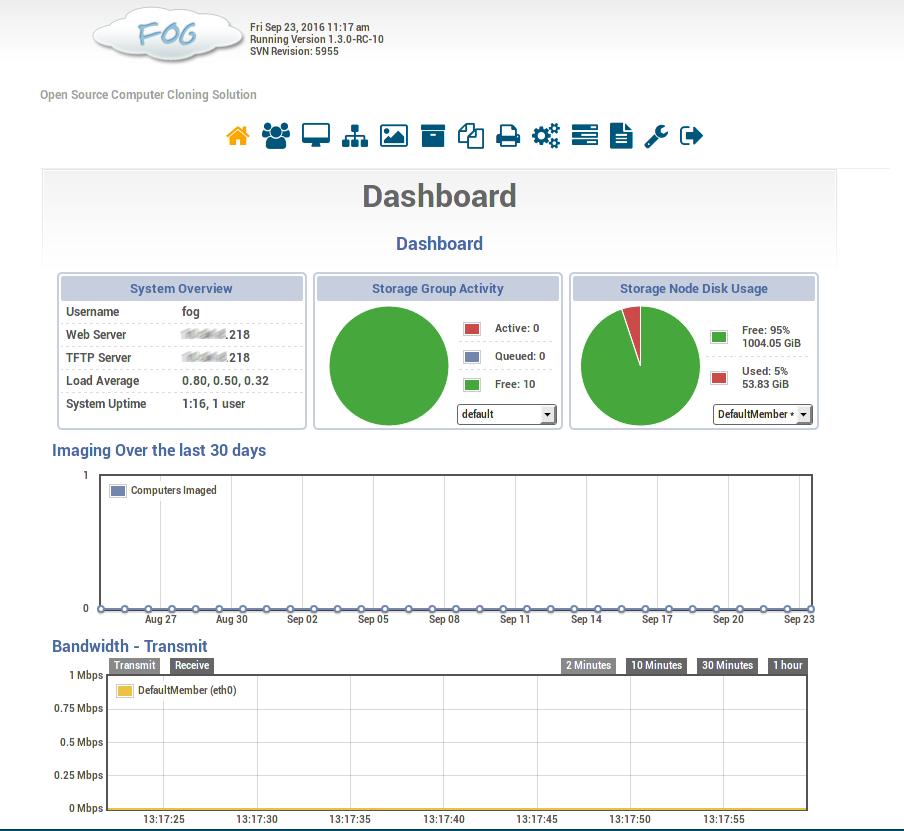The width and height of the screenshot is (904, 831).
Task: Open Host Management monitor icon
Action: [x=316, y=136]
